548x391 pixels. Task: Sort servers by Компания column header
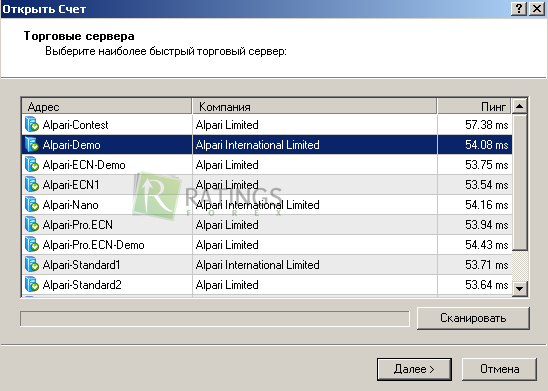pos(315,106)
